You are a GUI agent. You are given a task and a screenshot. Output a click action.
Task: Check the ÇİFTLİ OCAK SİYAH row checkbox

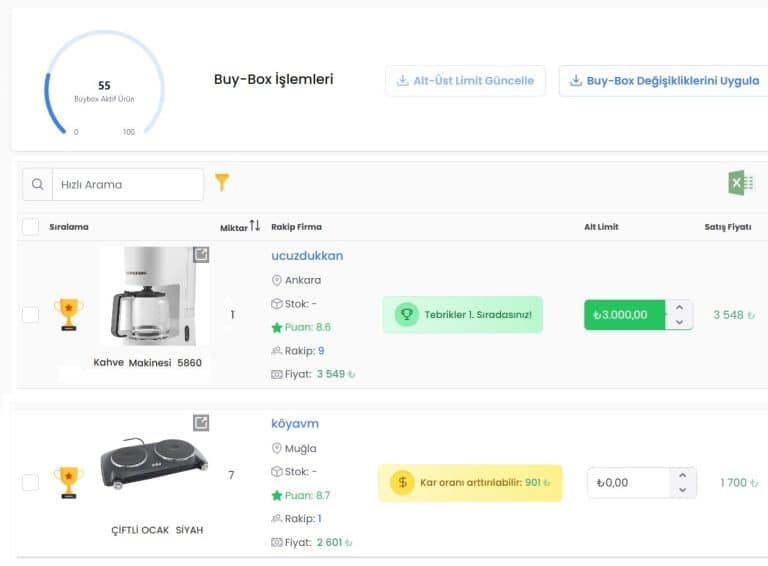click(x=30, y=483)
